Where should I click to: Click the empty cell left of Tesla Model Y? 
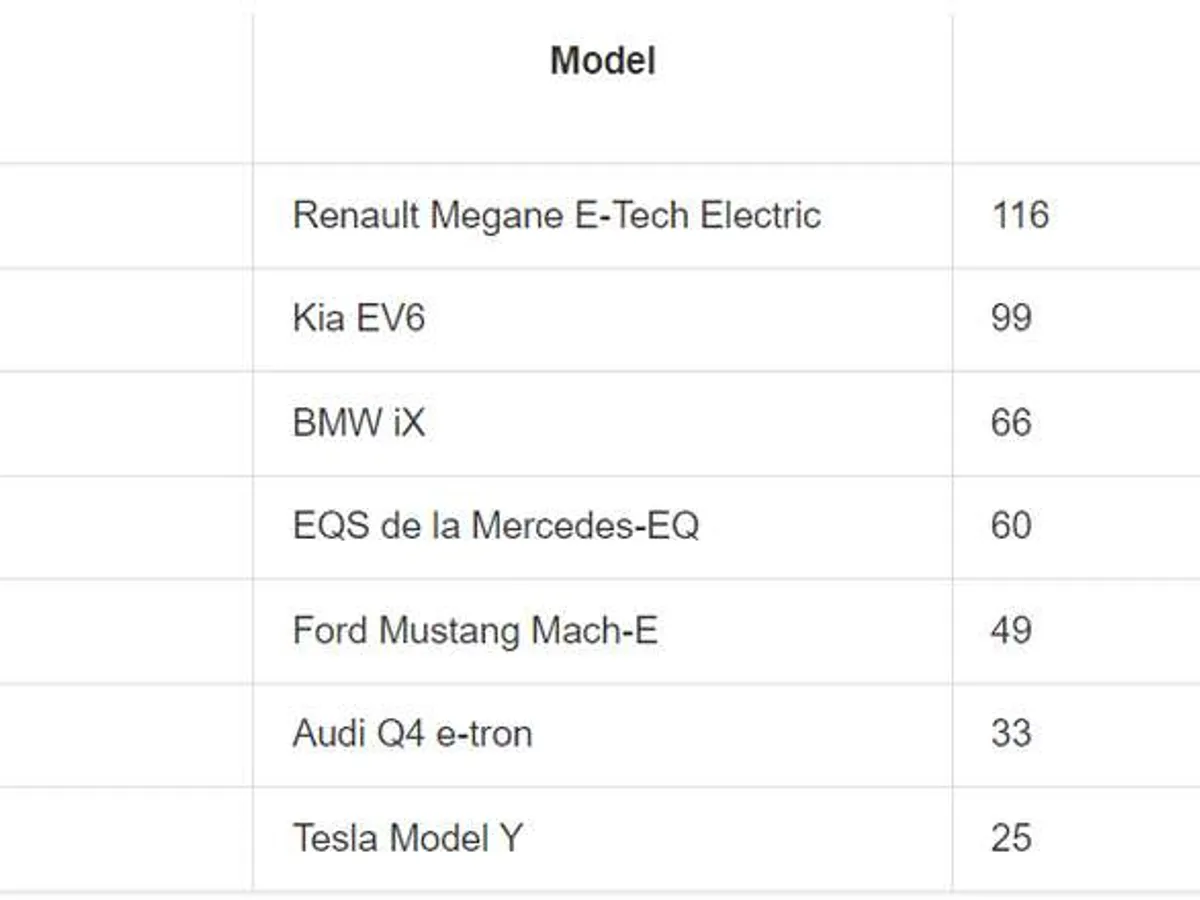[125, 838]
